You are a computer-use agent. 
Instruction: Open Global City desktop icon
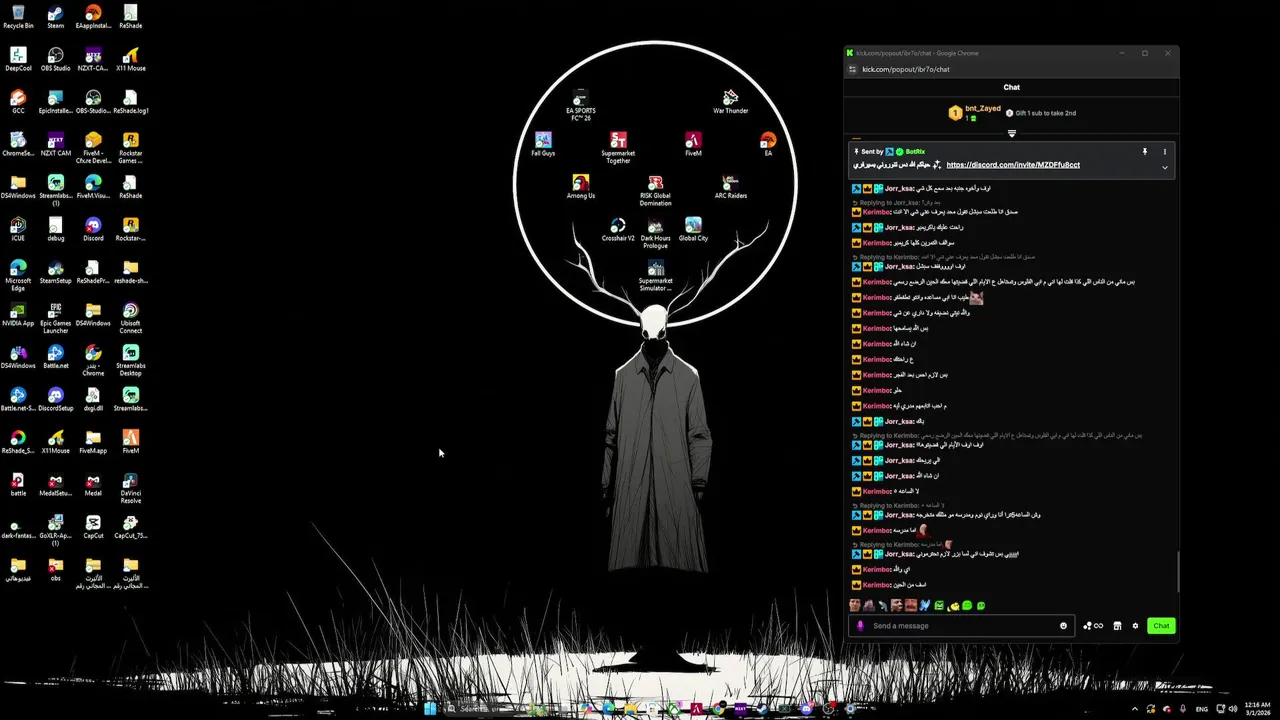[x=693, y=230]
